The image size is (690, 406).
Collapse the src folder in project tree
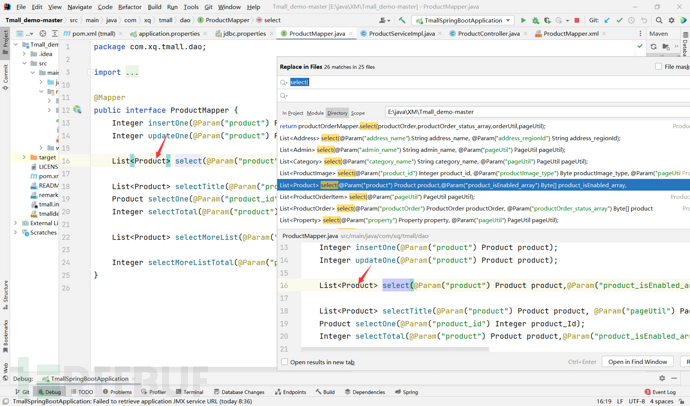pos(25,63)
